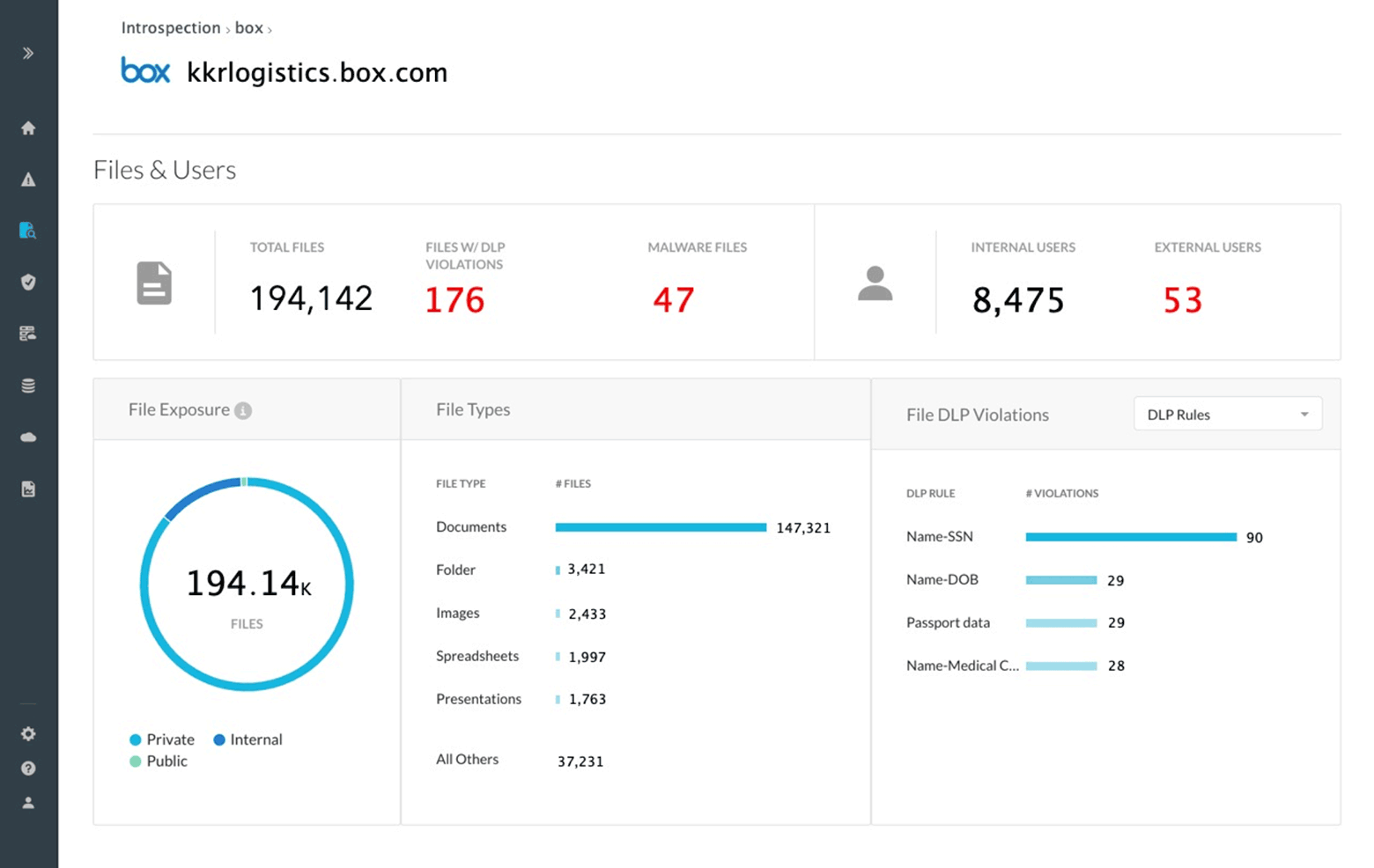Click the 194,142 total files count

[x=311, y=298]
